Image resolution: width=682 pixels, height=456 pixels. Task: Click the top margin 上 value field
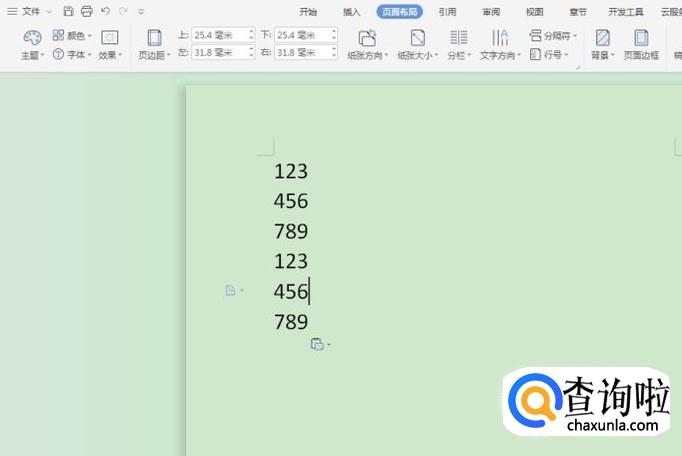[221, 35]
